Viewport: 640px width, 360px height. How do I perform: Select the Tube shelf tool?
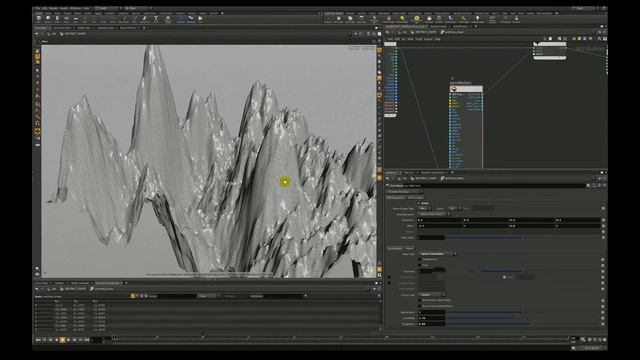pos(57,18)
